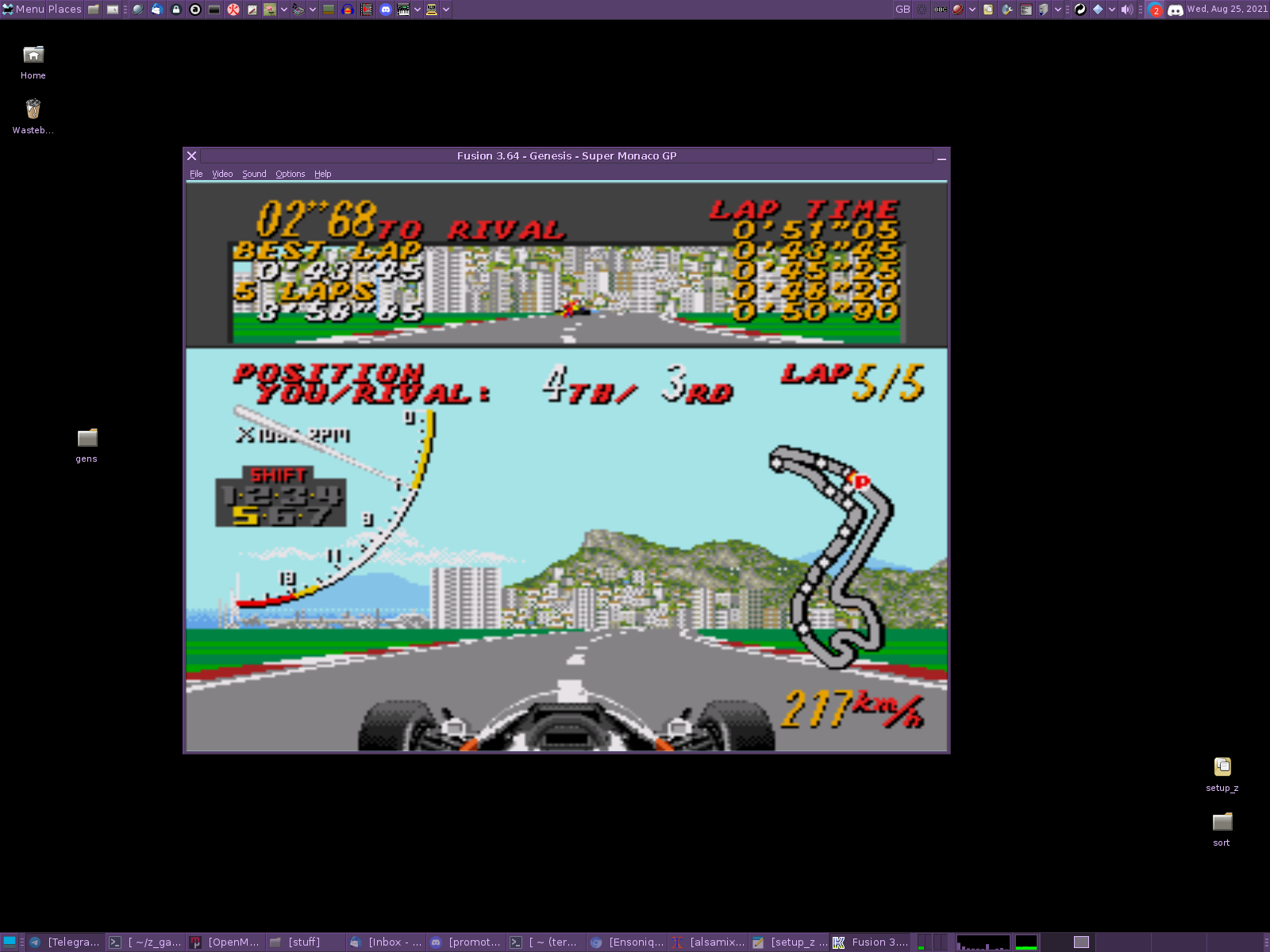Click the padlock launcher icon on the panel

click(175, 10)
